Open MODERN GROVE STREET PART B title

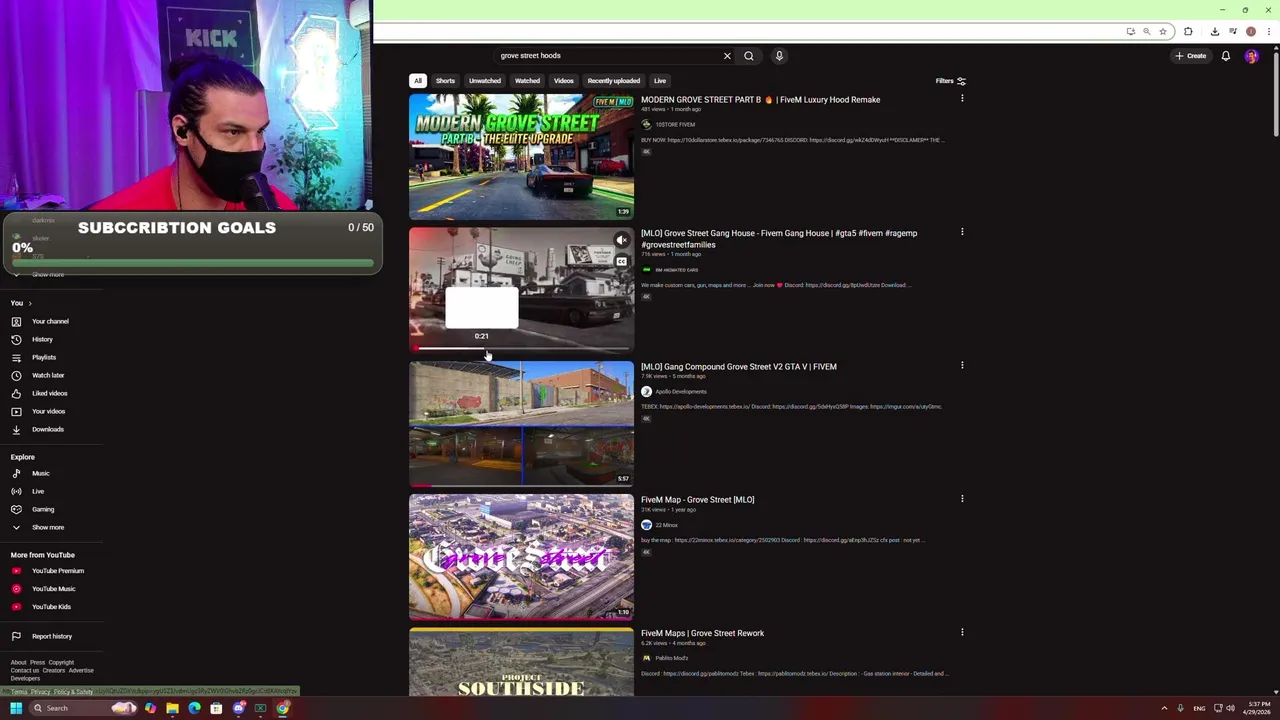[760, 100]
